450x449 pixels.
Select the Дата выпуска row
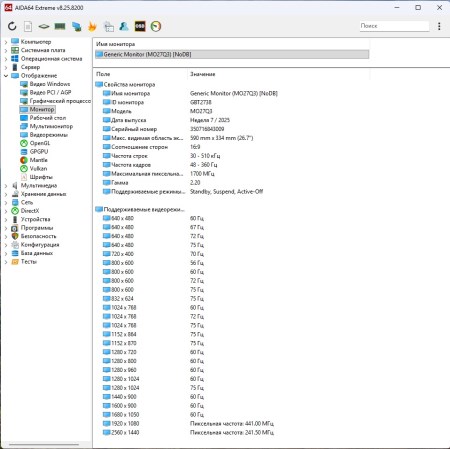[x=231, y=120]
